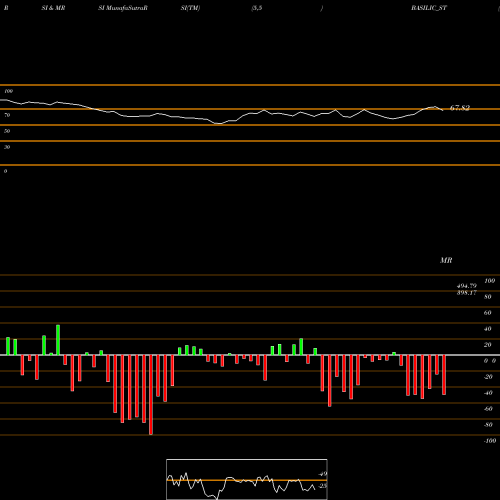This screenshot has width=500, height=500.
Task: Click the '(5,5' parameter text
Action: click(257, 8)
